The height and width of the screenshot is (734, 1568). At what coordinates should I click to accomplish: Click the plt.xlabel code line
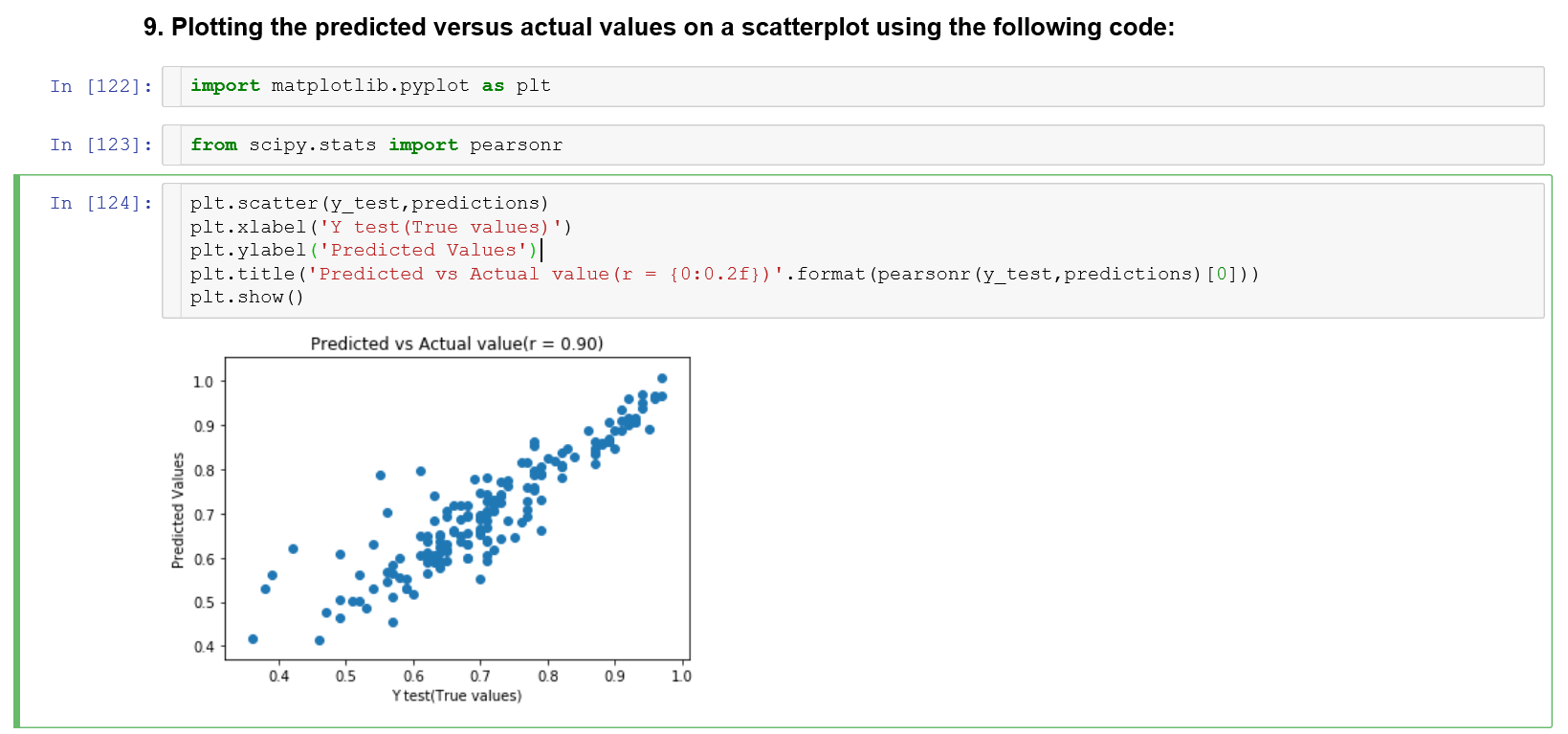point(381,227)
